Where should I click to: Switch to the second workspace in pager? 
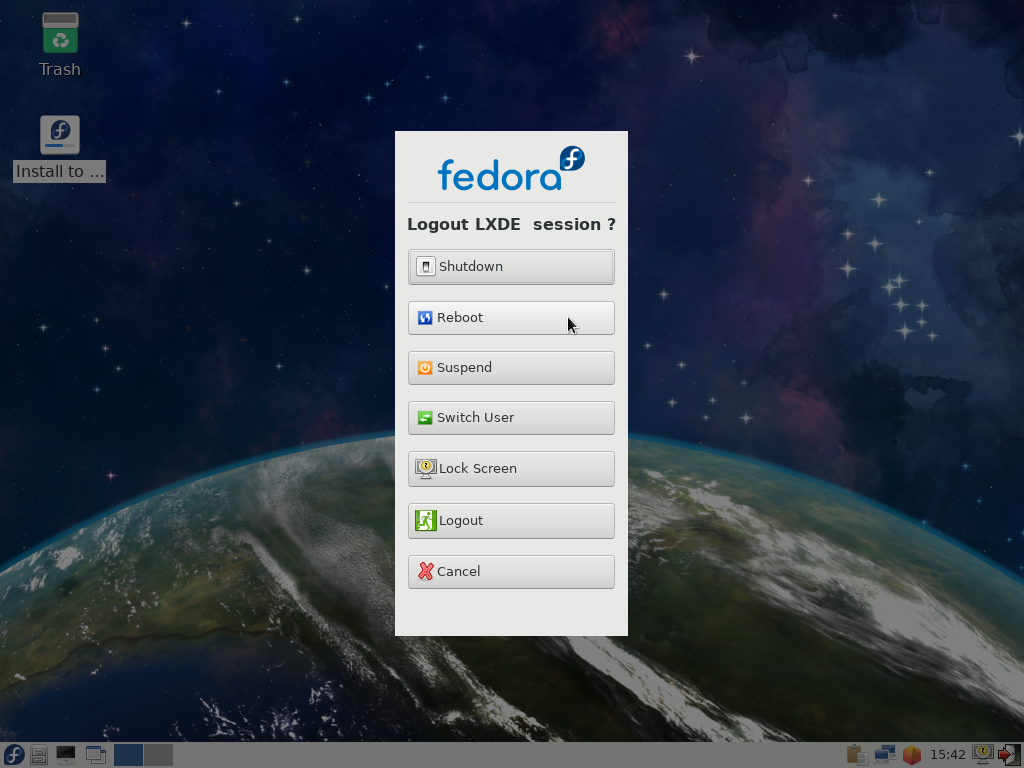(159, 755)
